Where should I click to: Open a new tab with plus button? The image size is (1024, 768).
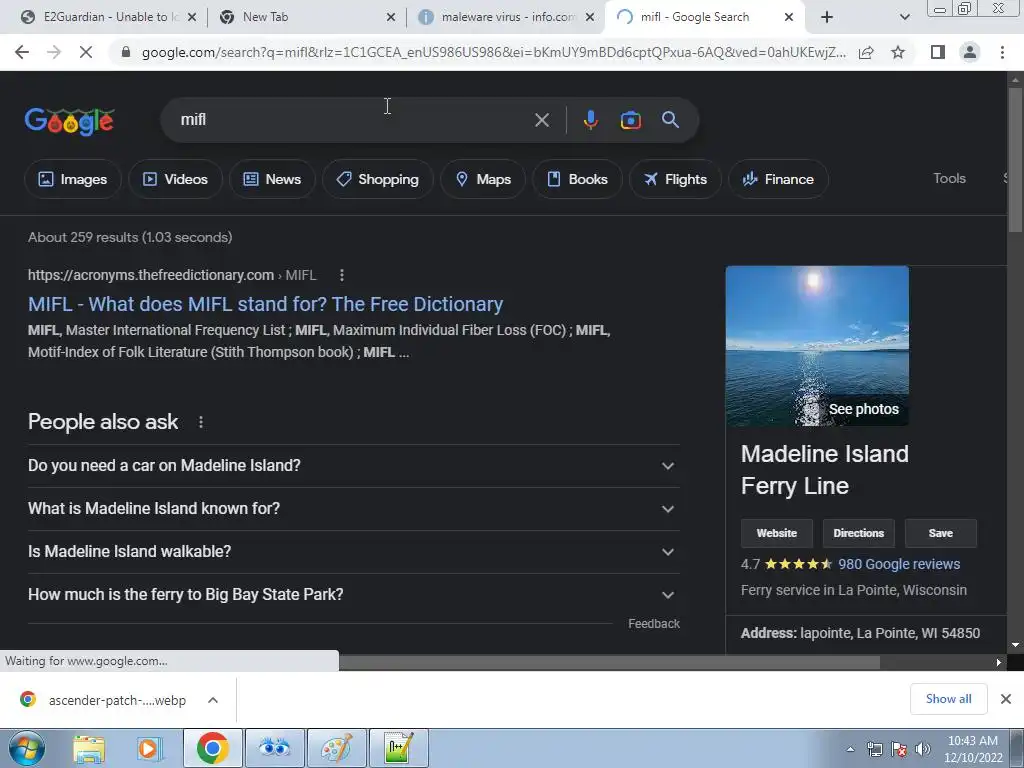tap(827, 17)
